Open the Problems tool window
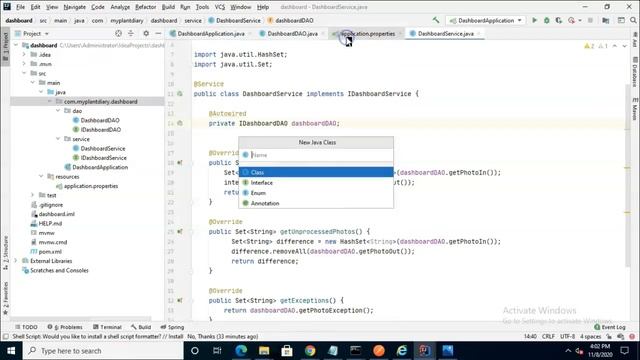The height and width of the screenshot is (360, 640). pyautogui.click(x=65, y=327)
